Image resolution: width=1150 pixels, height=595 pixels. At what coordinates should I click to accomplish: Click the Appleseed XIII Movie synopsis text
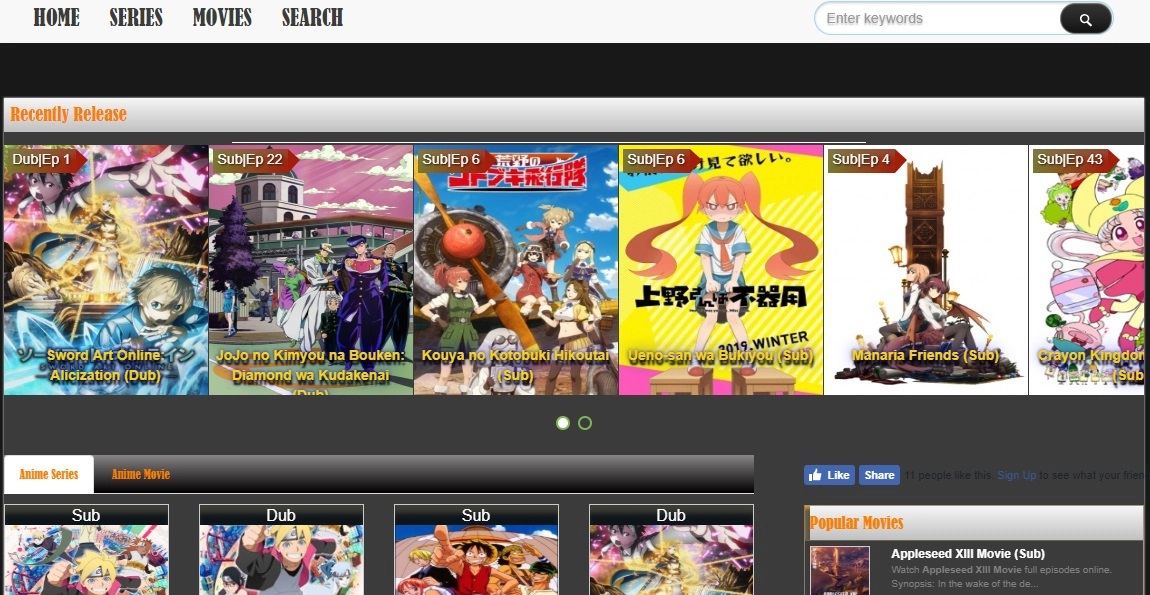tap(1001, 577)
